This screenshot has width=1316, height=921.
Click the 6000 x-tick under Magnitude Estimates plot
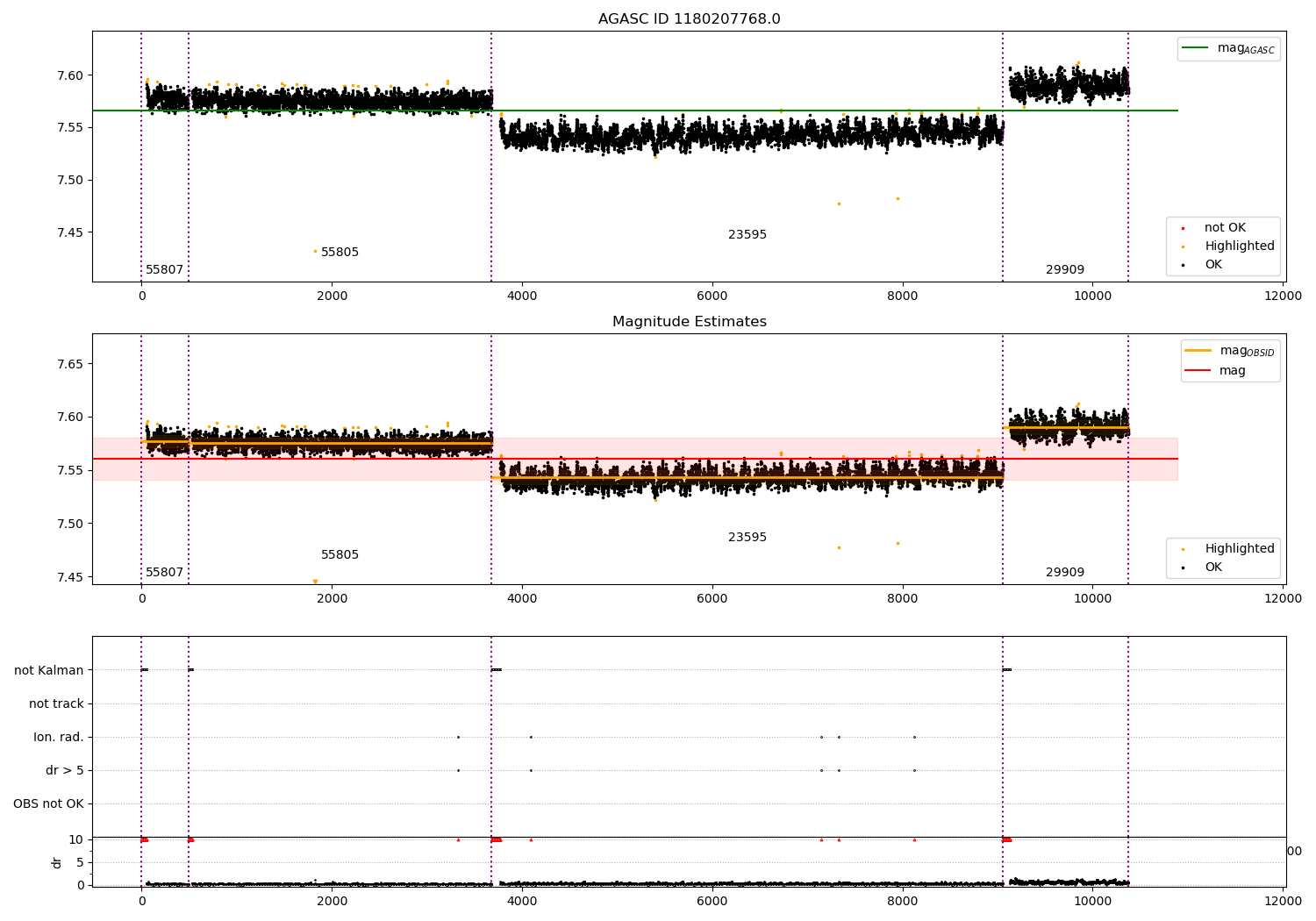pos(712,599)
